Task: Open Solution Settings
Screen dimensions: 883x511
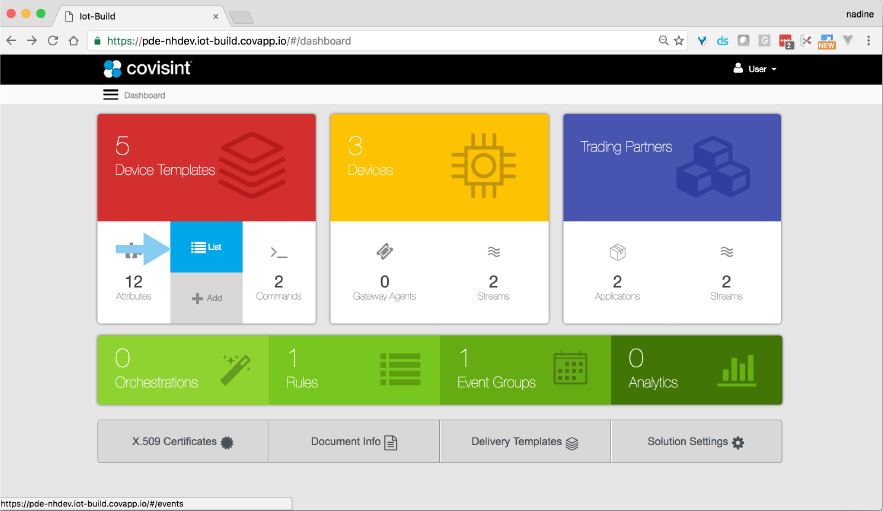Action: click(696, 442)
